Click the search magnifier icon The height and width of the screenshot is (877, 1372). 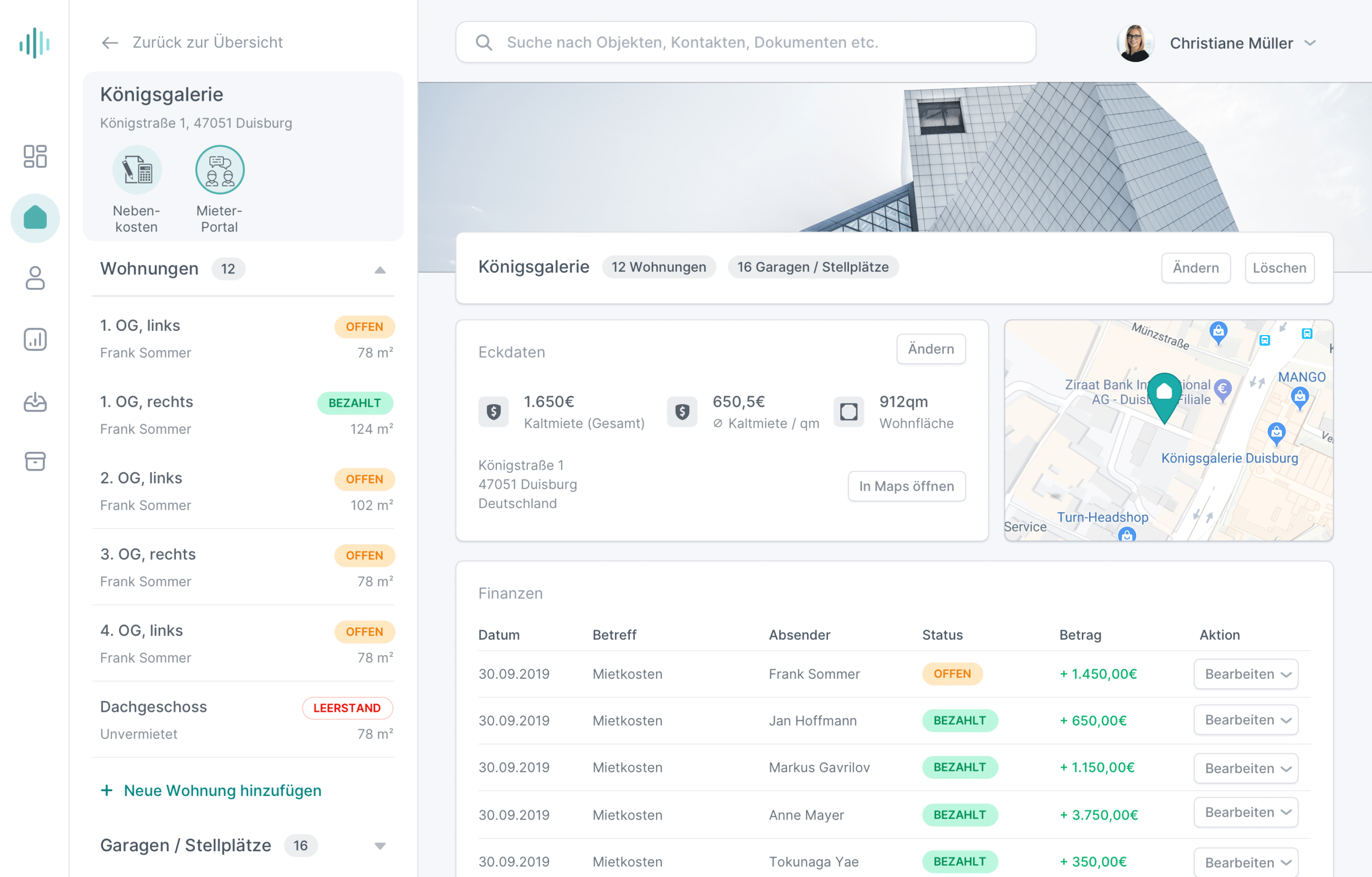tap(484, 43)
